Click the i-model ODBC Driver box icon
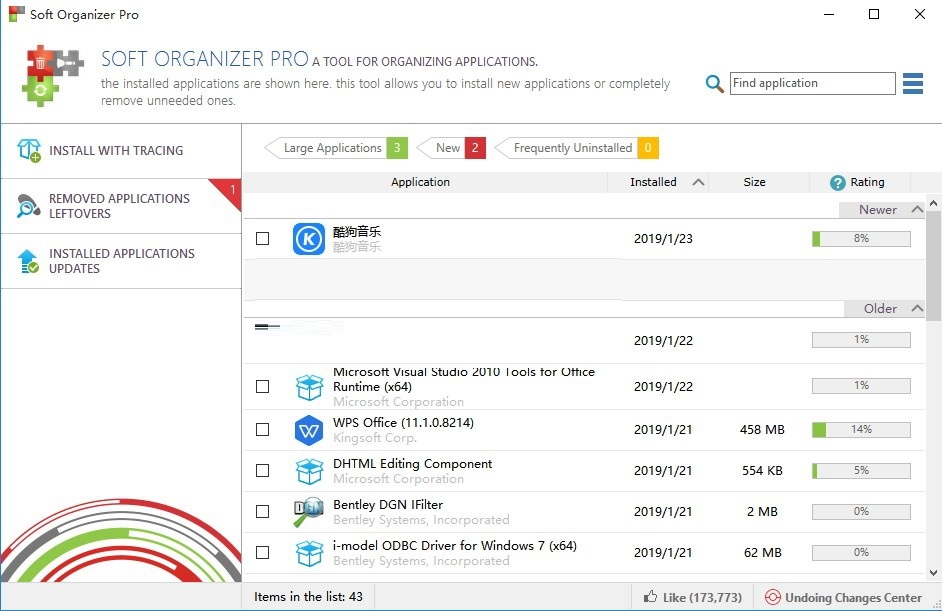Screen dimensions: 942x611 click(x=309, y=553)
